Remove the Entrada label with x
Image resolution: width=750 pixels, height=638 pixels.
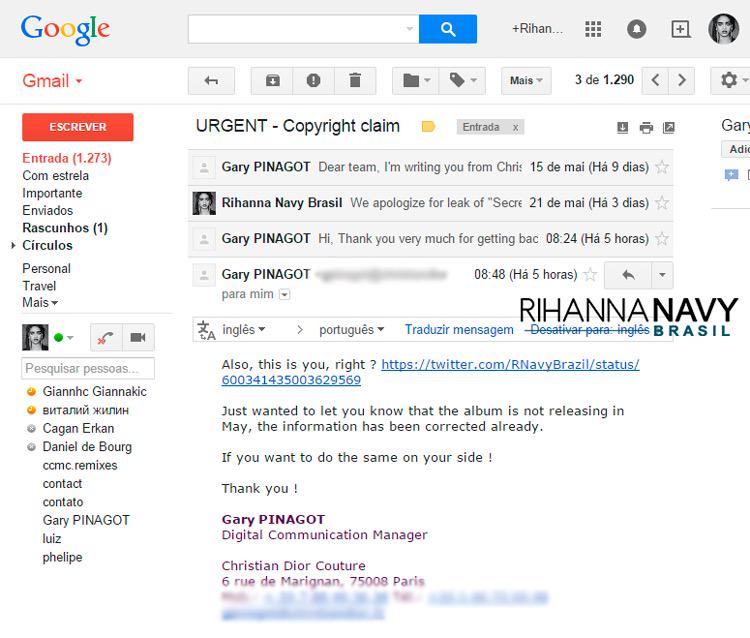[515, 127]
